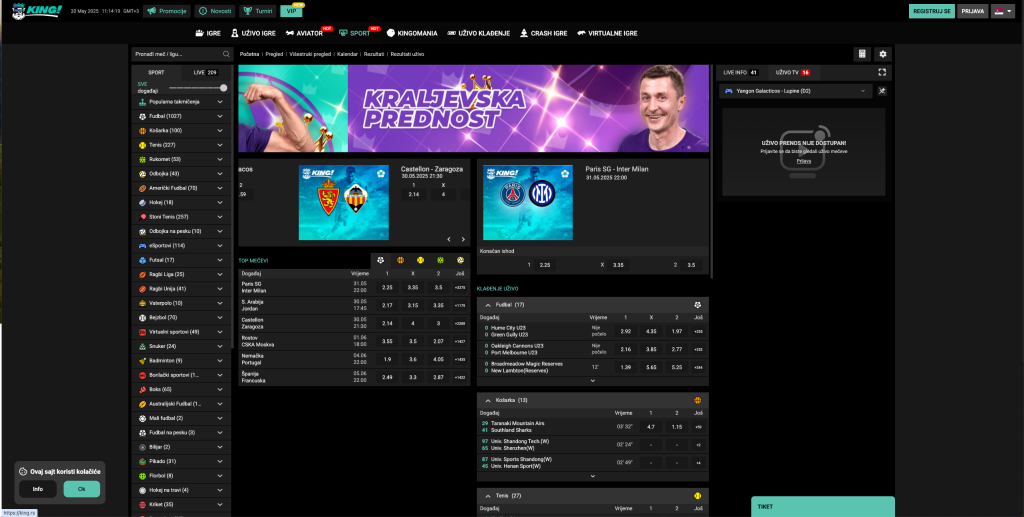Click Prijava link in live stream panel

coord(803,161)
